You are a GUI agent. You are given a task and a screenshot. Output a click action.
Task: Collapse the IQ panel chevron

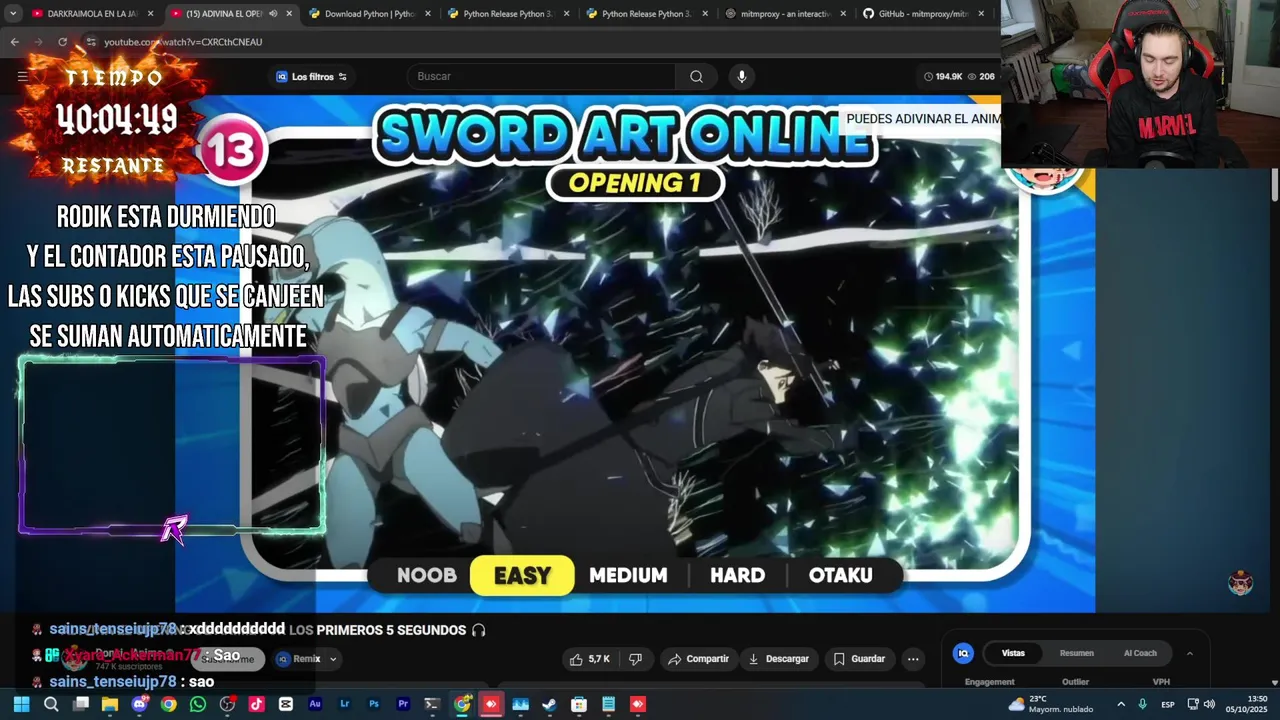(1189, 653)
